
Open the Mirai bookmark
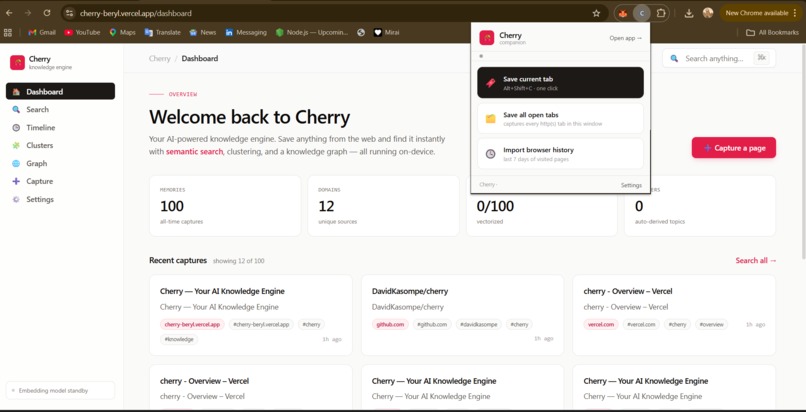click(x=386, y=32)
